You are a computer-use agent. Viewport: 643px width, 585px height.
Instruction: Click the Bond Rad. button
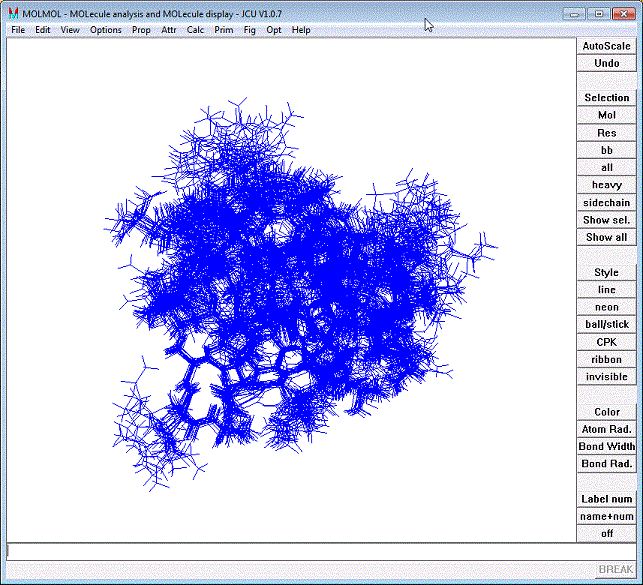pos(607,464)
